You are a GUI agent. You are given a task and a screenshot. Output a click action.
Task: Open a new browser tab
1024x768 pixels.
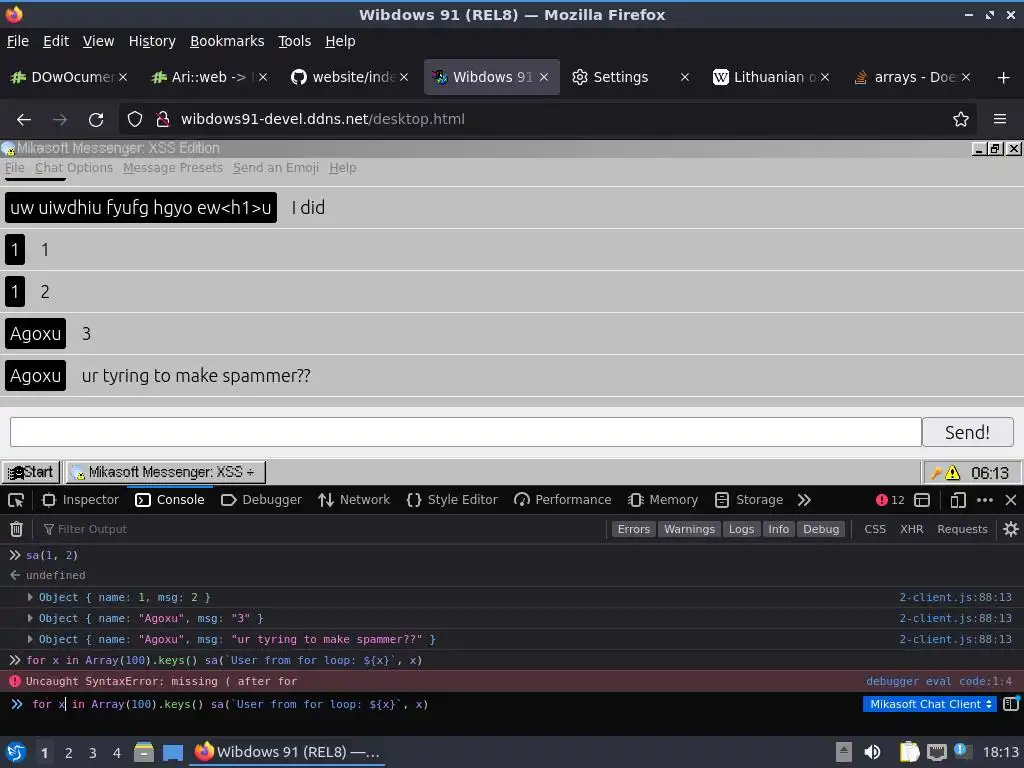(1003, 78)
